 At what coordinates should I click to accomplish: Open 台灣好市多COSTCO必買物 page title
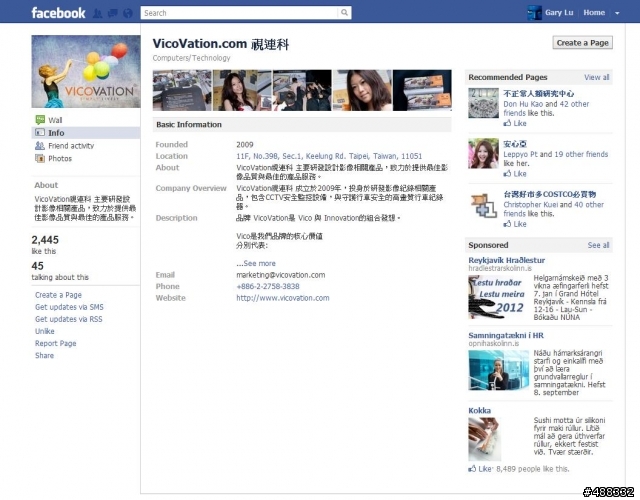549,194
